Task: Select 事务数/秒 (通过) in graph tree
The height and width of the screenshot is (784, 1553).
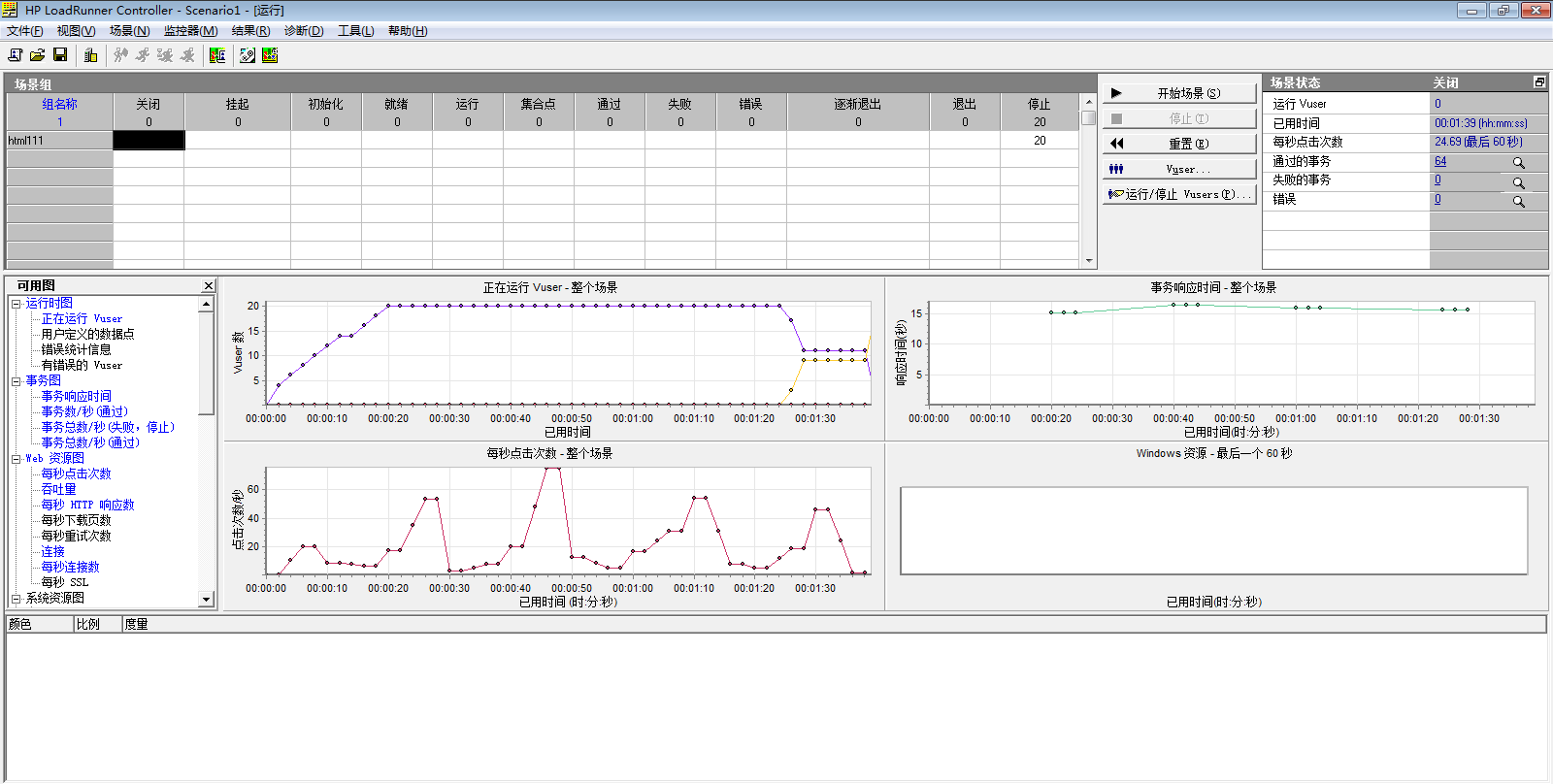Action: 84,411
